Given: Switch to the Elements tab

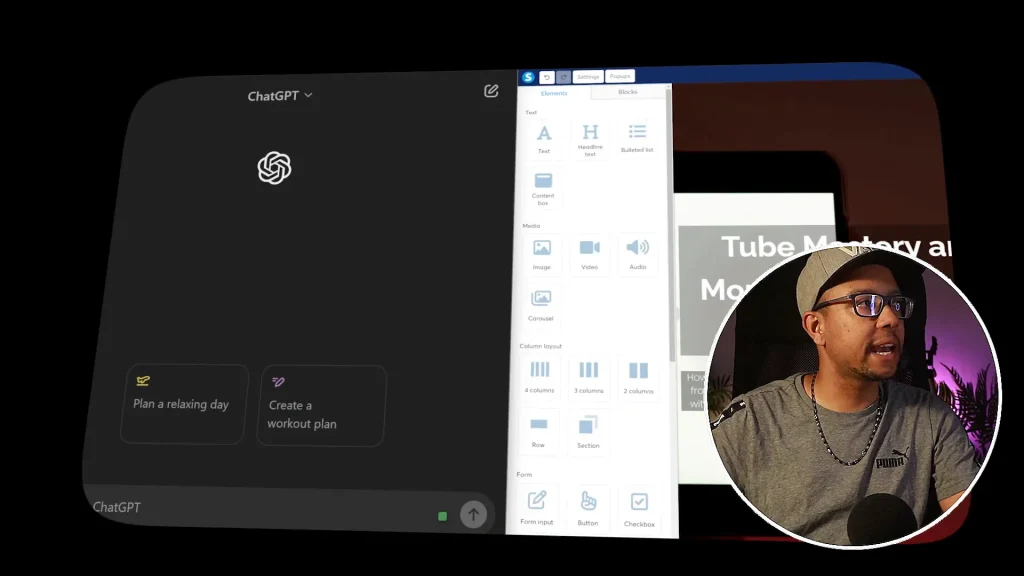Looking at the screenshot, I should coord(554,93).
